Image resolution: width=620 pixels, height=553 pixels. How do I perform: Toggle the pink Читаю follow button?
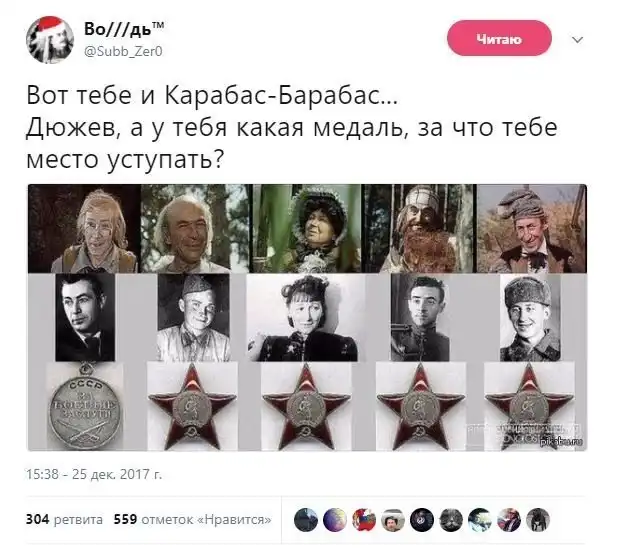(499, 38)
